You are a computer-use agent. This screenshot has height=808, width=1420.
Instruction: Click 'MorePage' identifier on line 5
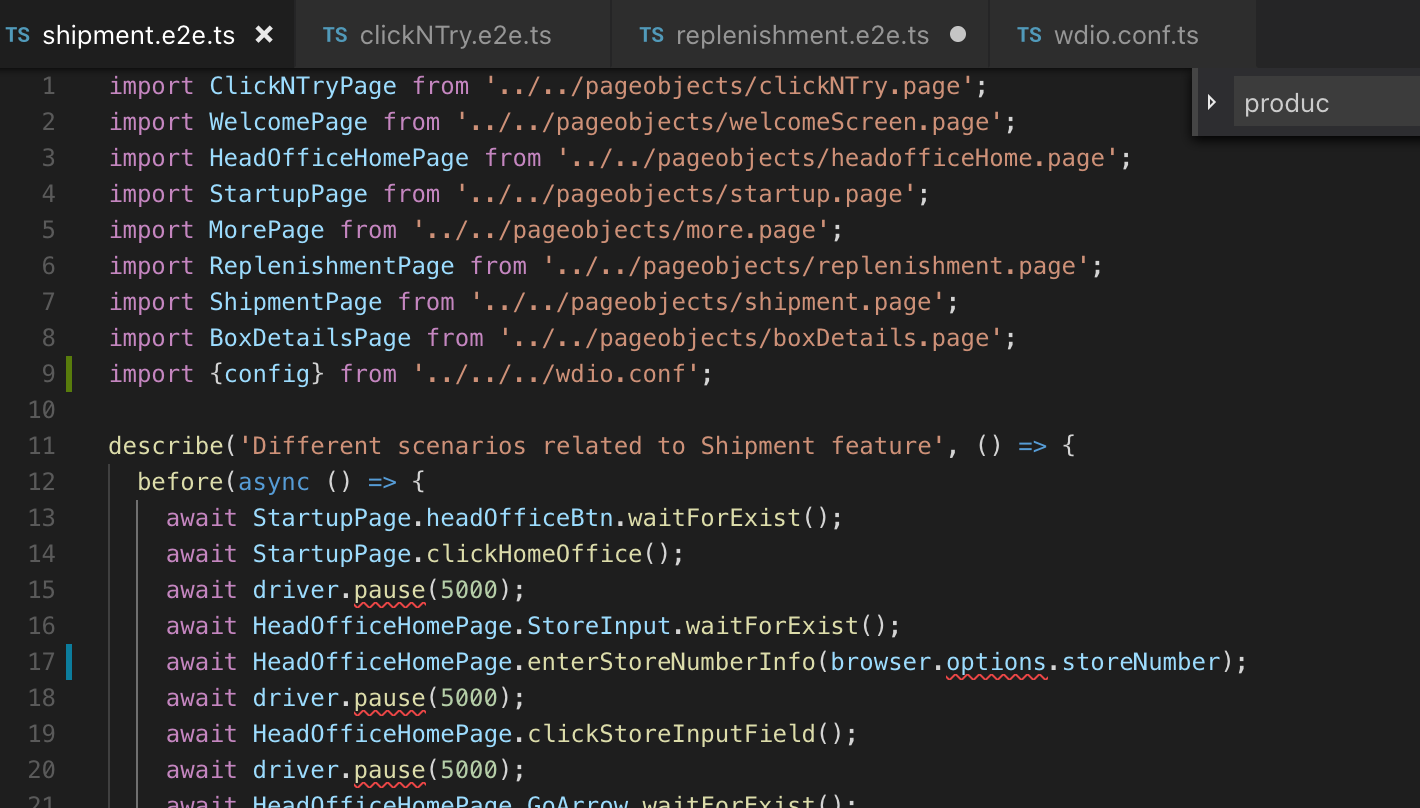click(267, 230)
